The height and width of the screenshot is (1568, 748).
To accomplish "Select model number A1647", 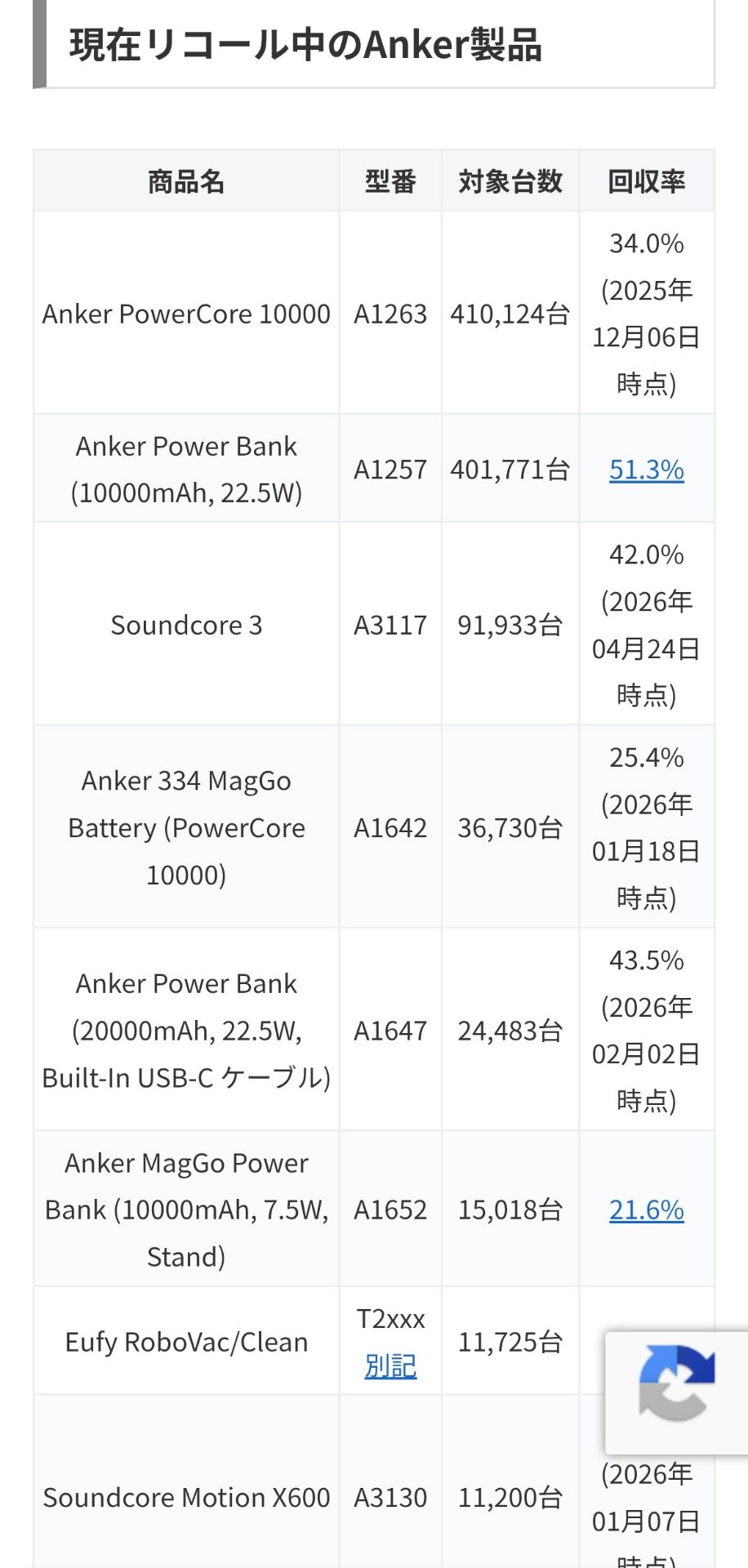I will coord(390,1031).
